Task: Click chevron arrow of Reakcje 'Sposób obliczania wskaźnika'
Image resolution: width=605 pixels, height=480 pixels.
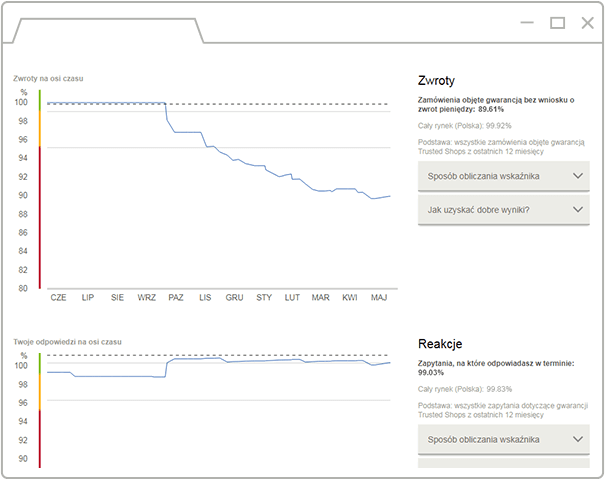Action: tap(578, 439)
